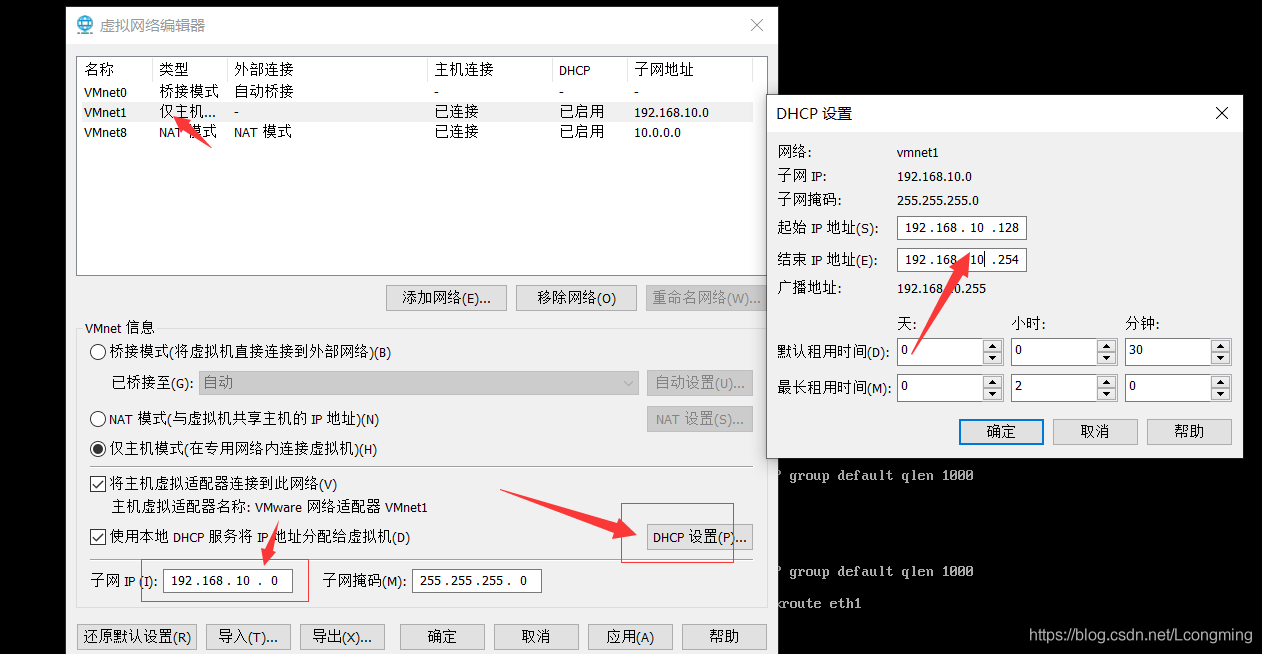Click 导入(T)... button
This screenshot has height=654, width=1262.
[248, 637]
